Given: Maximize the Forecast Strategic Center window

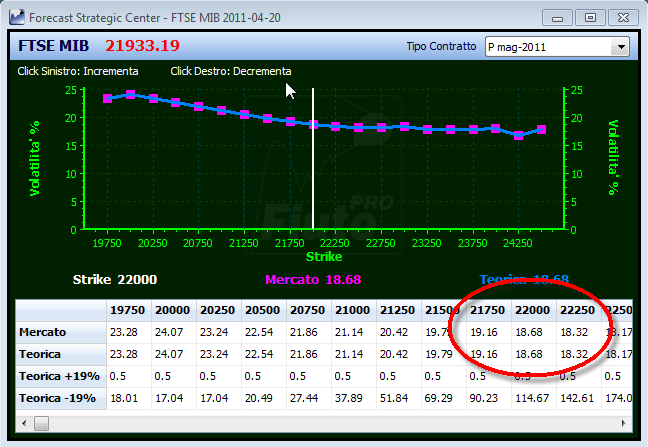Looking at the screenshot, I should click(590, 17).
